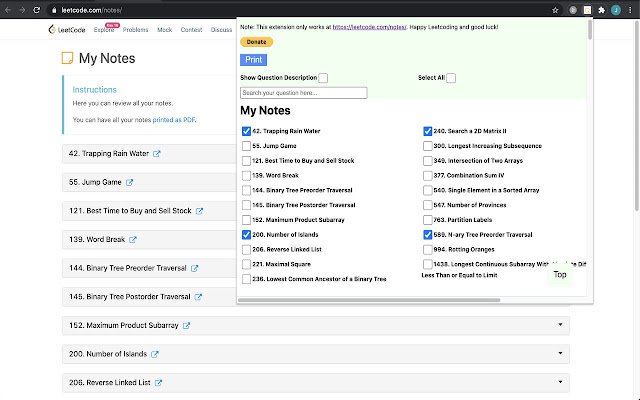Click 540. Single Element in a Sorted Array label
The image size is (640, 400).
click(486, 190)
